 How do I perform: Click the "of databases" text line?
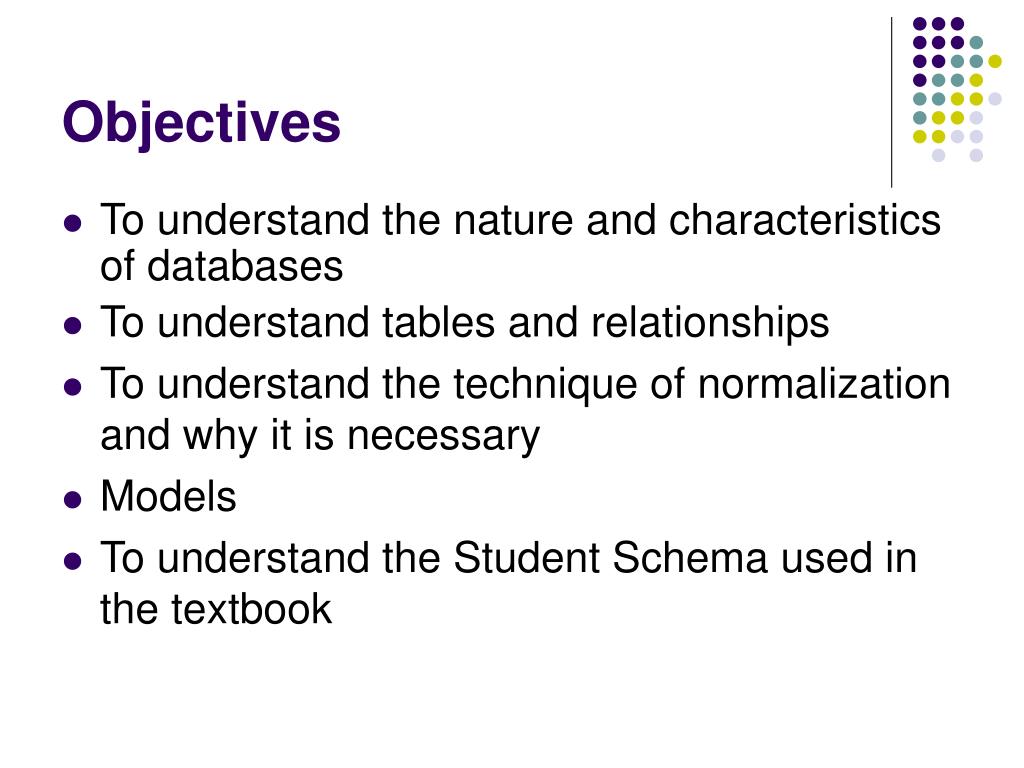221,266
